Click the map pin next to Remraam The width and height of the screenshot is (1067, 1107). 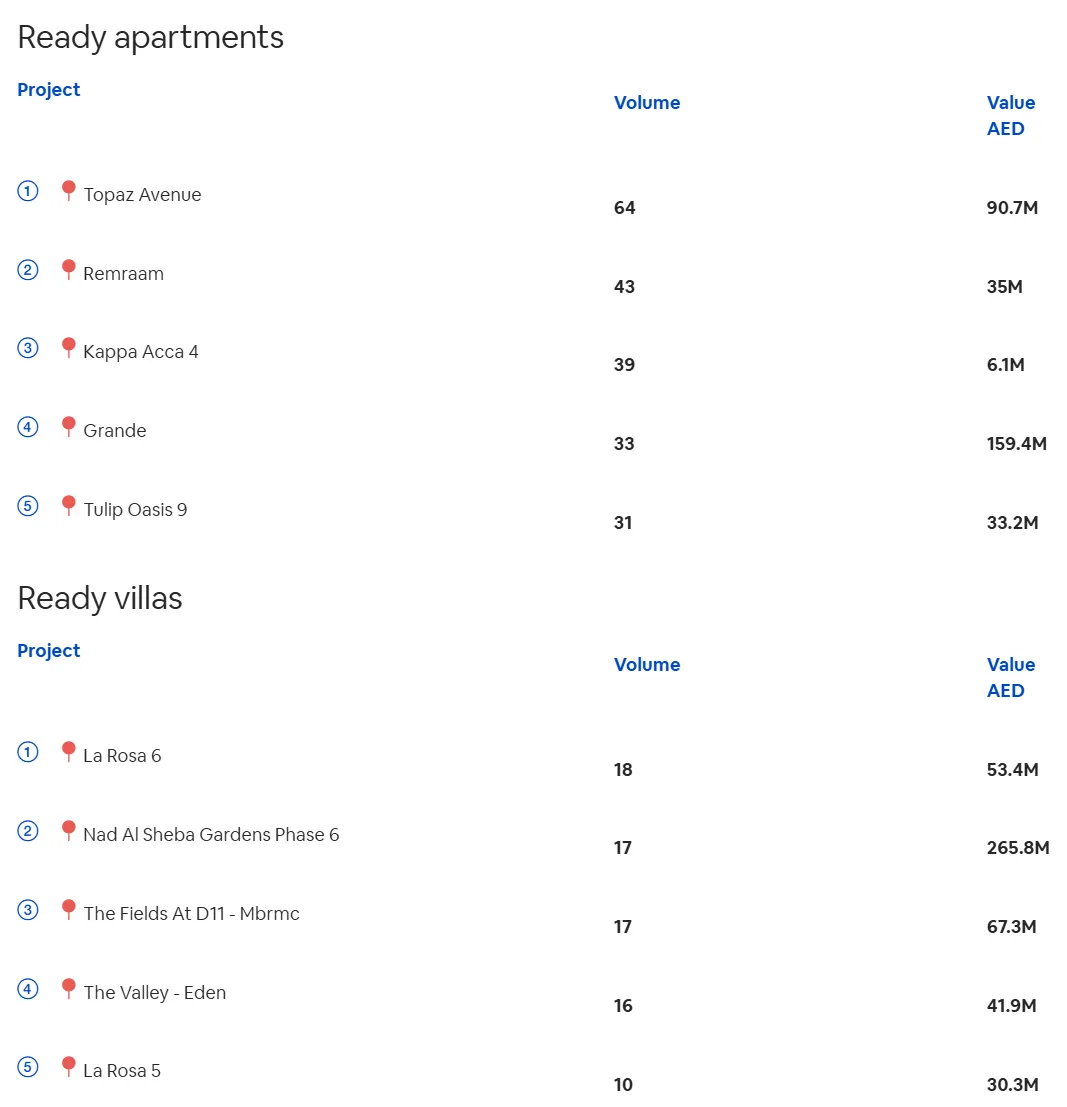pos(68,269)
